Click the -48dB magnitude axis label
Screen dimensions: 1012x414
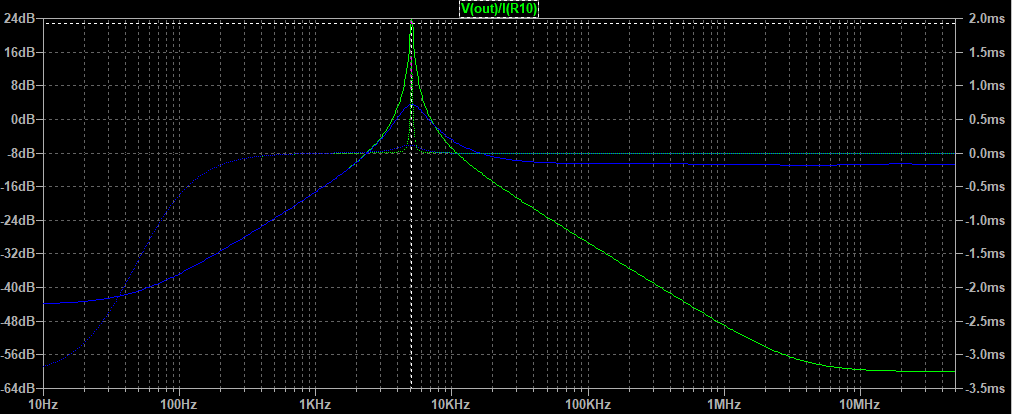[19, 321]
